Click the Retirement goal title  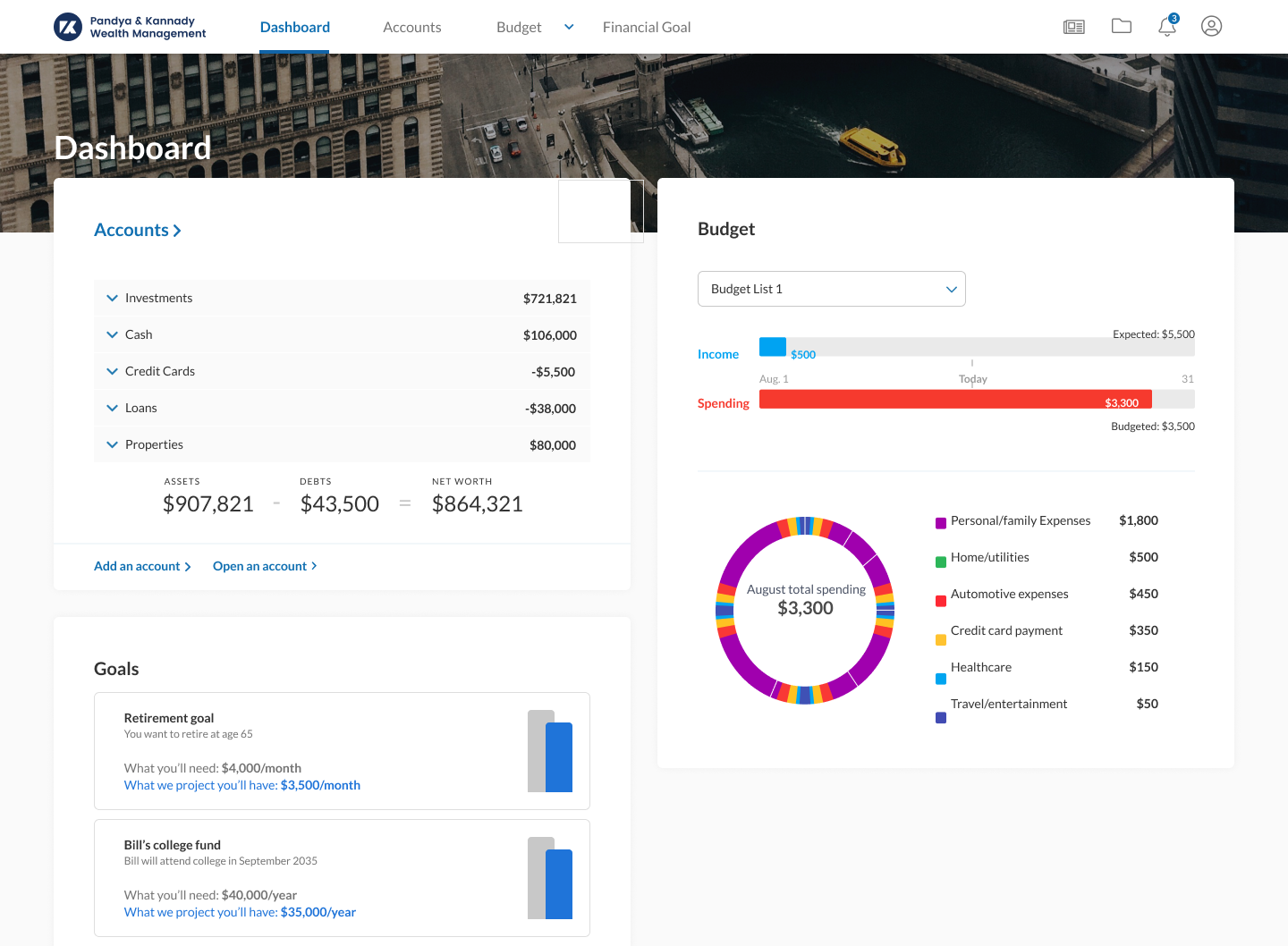tap(169, 718)
